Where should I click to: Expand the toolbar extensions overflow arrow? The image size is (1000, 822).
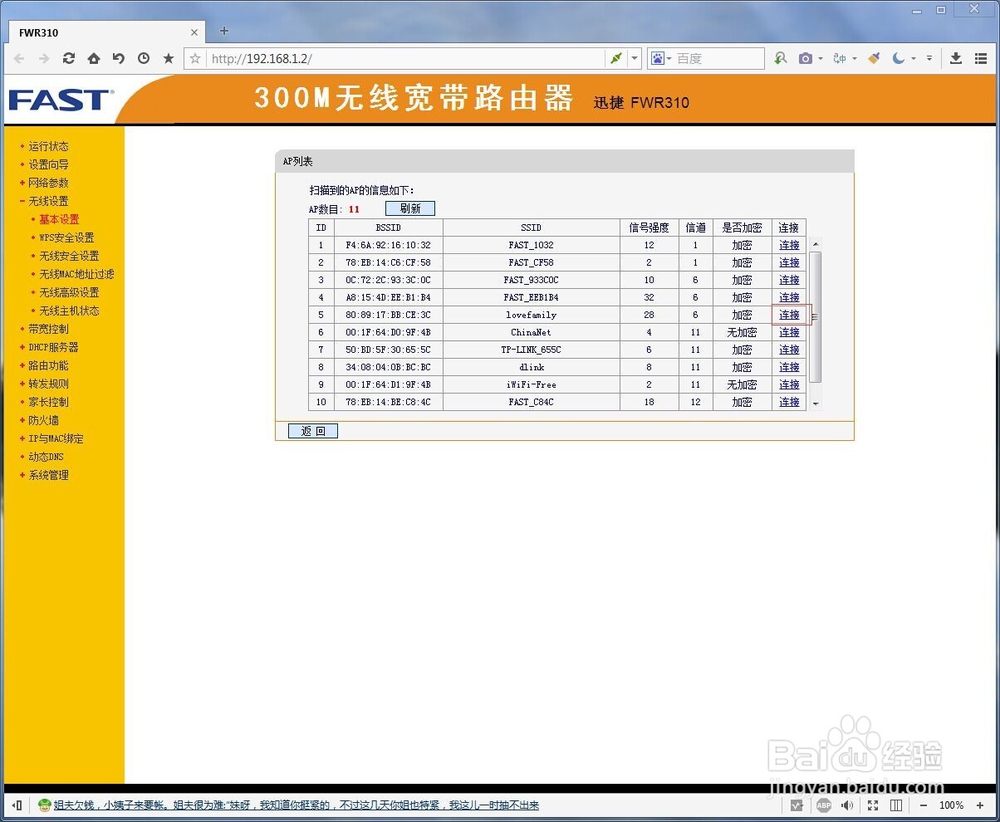pyautogui.click(x=929, y=59)
